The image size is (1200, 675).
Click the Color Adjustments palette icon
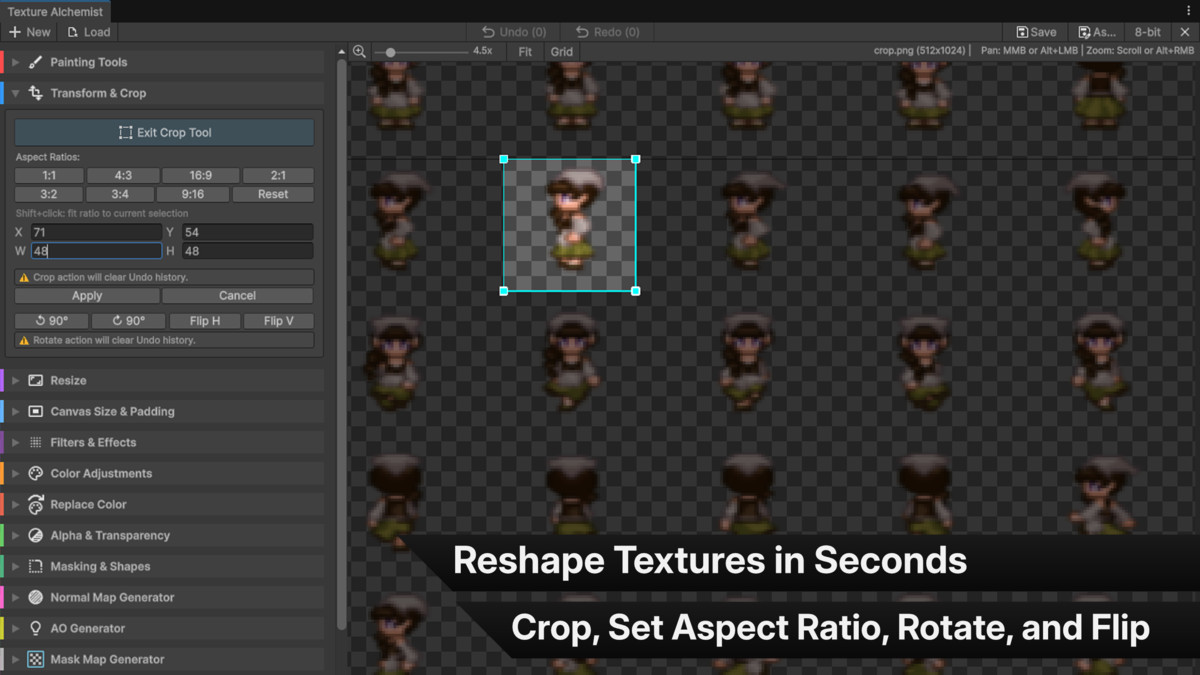pos(36,474)
